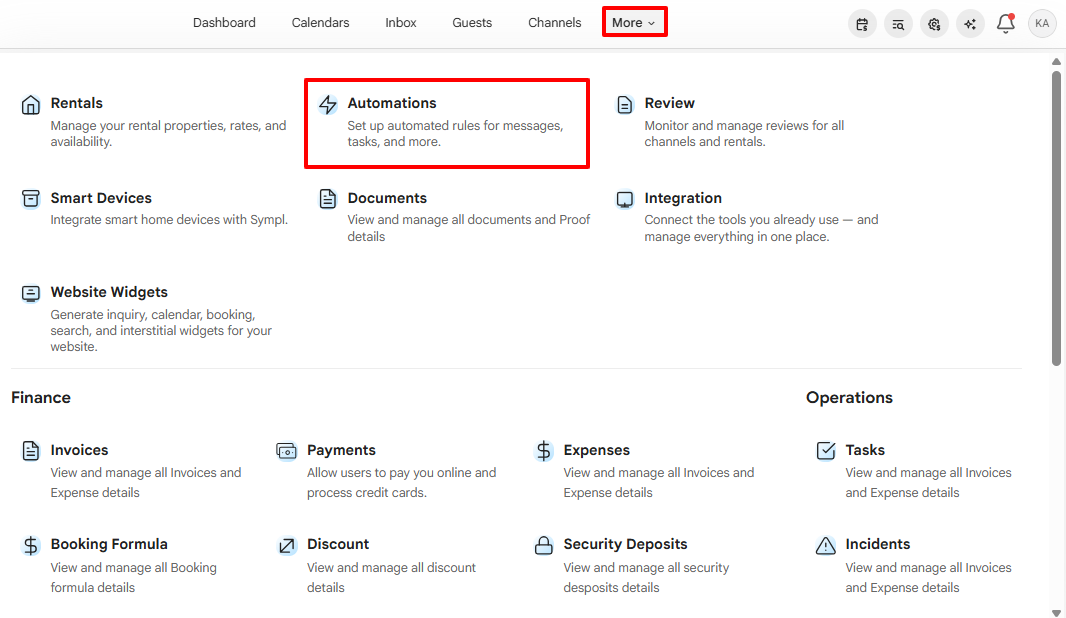
Task: Click the Integration monitor icon
Action: pyautogui.click(x=625, y=199)
